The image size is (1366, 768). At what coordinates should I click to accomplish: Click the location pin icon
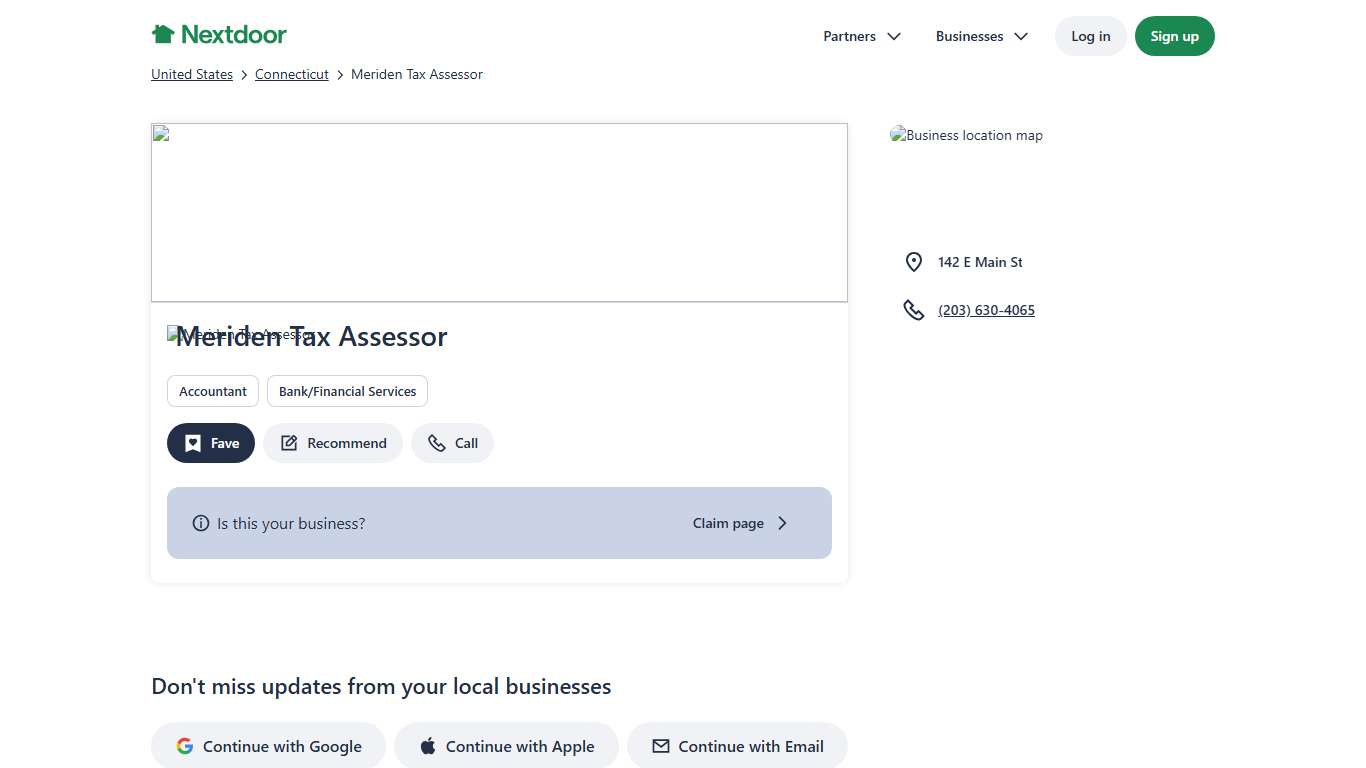coord(913,262)
